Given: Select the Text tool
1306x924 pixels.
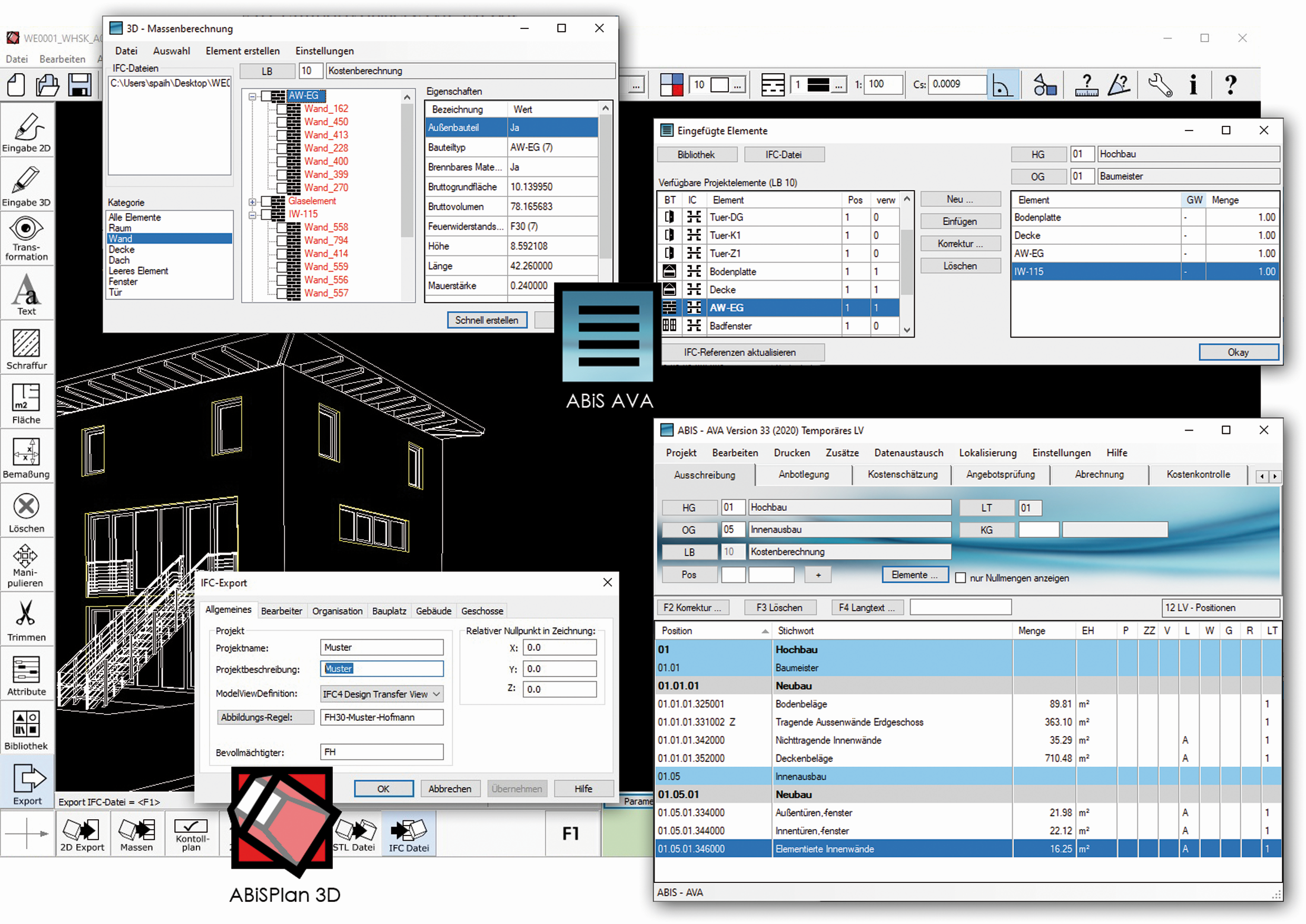Looking at the screenshot, I should [x=27, y=293].
